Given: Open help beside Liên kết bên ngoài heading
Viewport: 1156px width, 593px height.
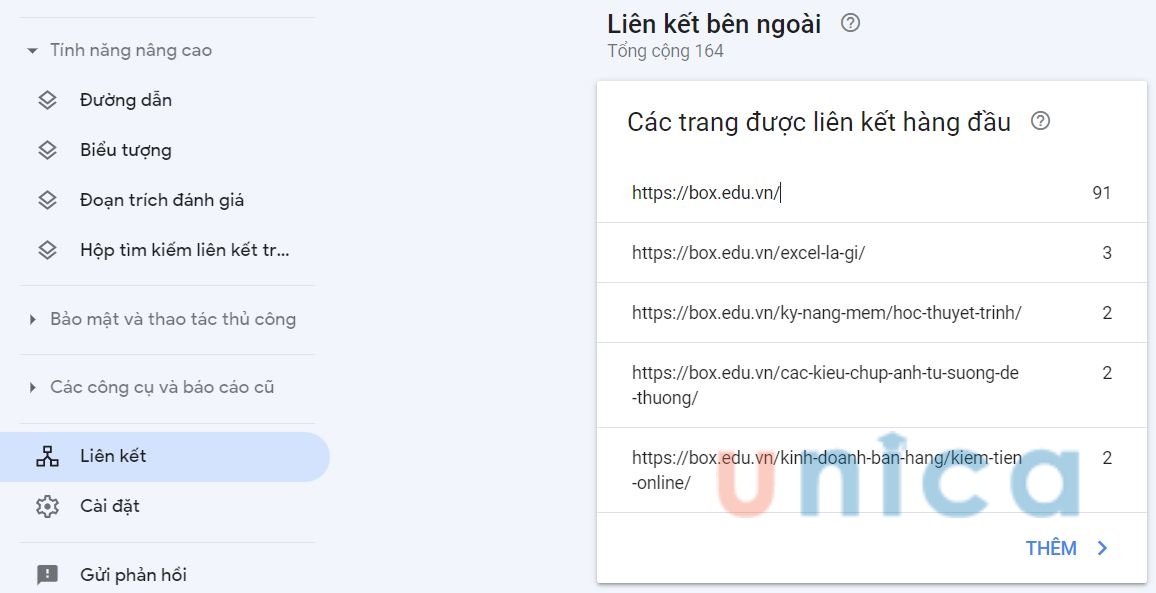Looking at the screenshot, I should (849, 23).
